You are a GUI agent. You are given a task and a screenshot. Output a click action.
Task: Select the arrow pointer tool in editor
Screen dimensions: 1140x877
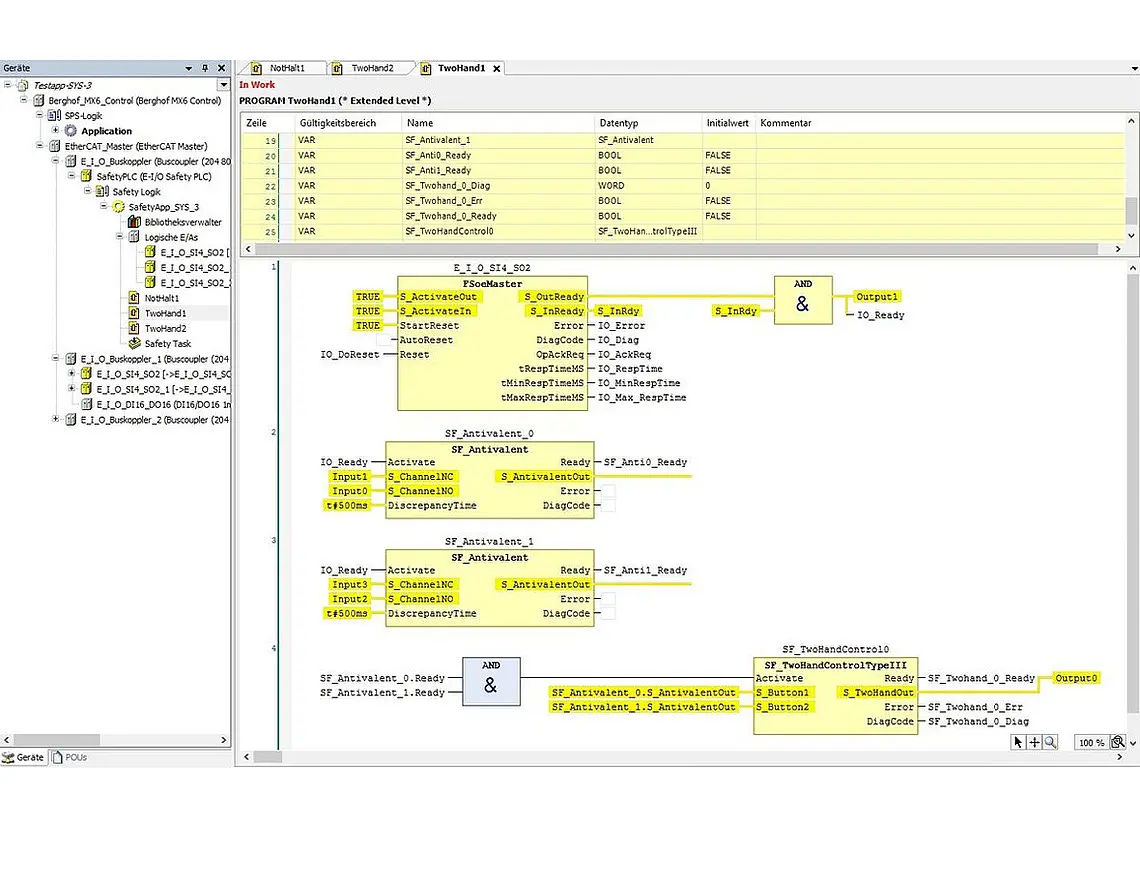coord(1018,742)
